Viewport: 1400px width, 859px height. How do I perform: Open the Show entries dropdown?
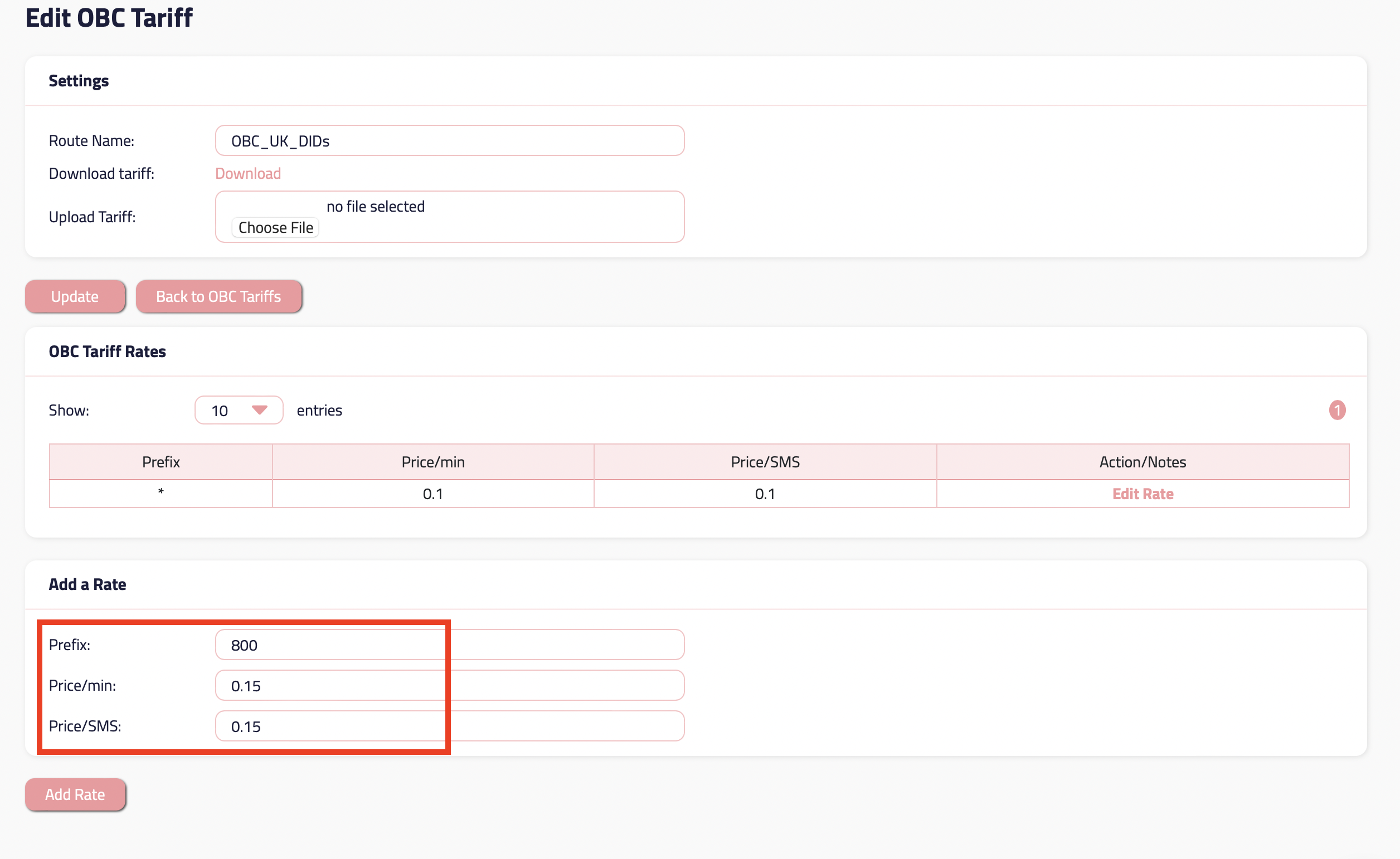point(238,410)
